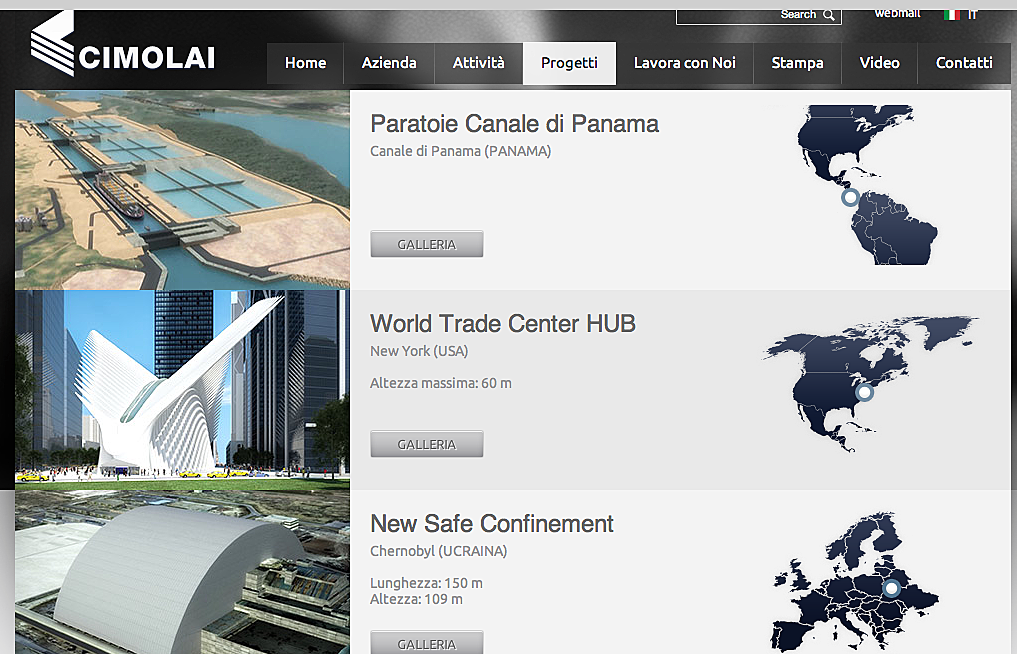1017x654 pixels.
Task: Open the Attività menu item
Action: pos(479,63)
